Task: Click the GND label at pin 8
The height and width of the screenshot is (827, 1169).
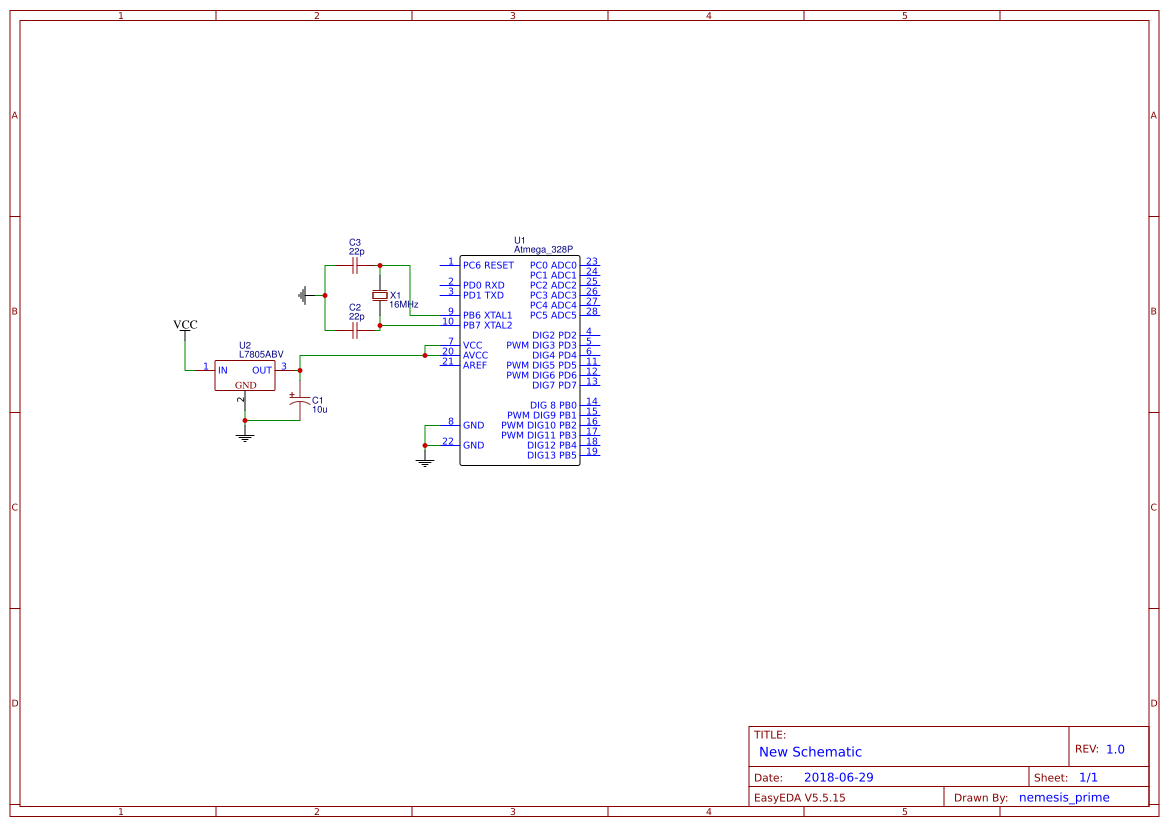Action: 473,426
